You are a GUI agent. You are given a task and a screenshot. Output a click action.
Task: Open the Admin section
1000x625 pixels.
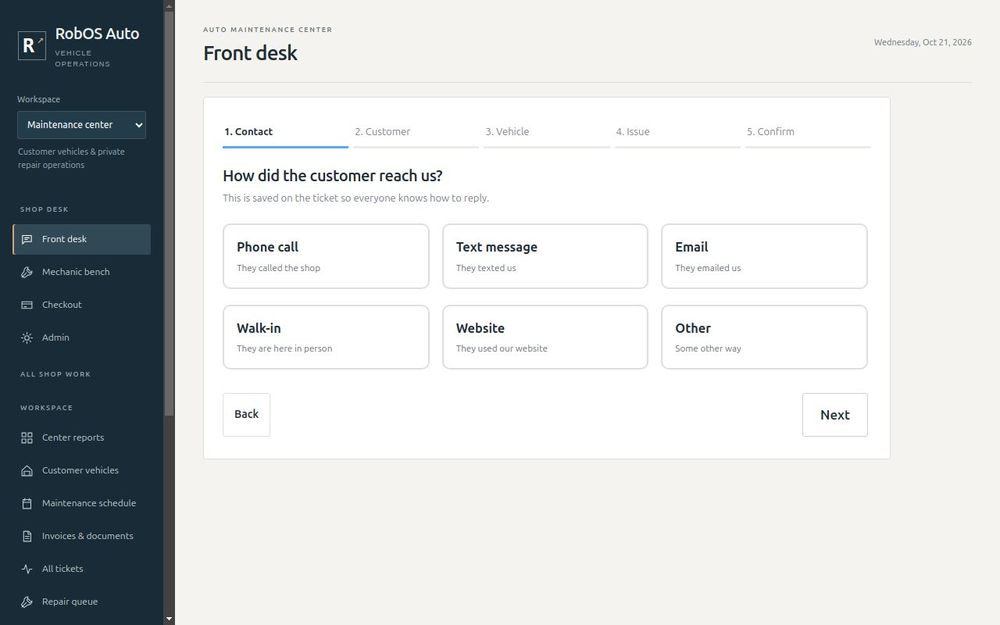82,338
